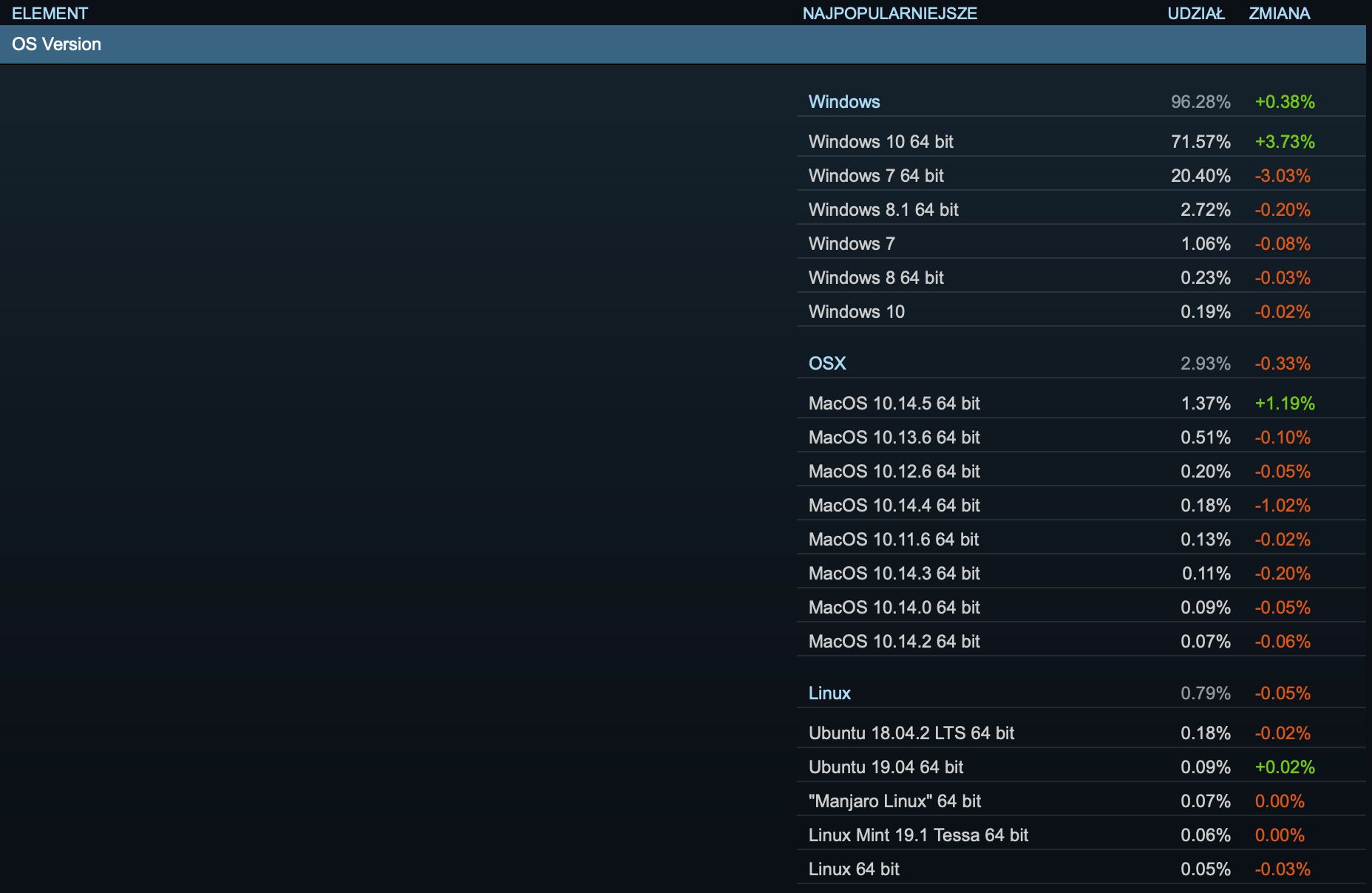Click the "Manjaro Linux" 64 bit entry
The image size is (1372, 893).
[894, 801]
